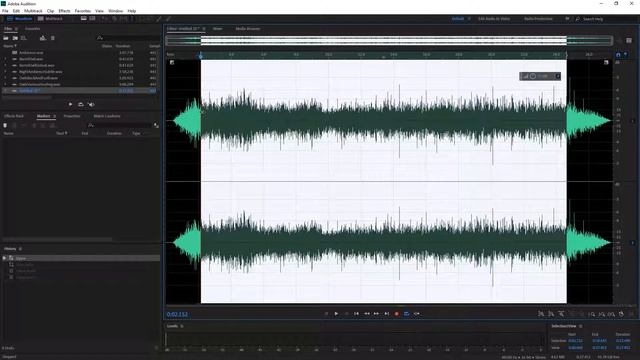640x360 pixels.
Task: Open the Favorites menu
Action: click(x=82, y=11)
